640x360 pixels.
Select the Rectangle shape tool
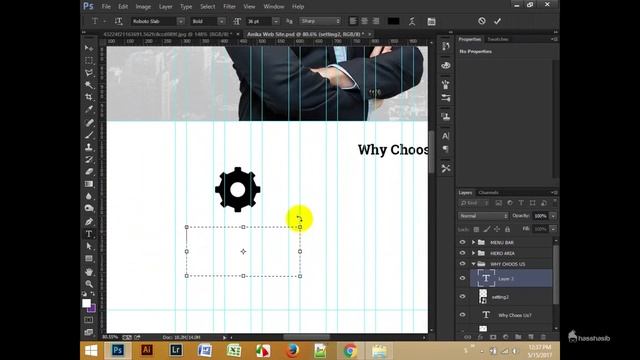89,259
